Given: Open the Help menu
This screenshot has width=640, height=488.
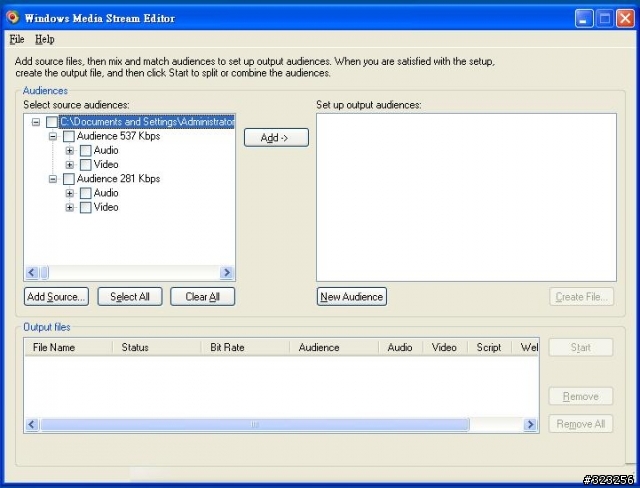Looking at the screenshot, I should [x=44, y=39].
